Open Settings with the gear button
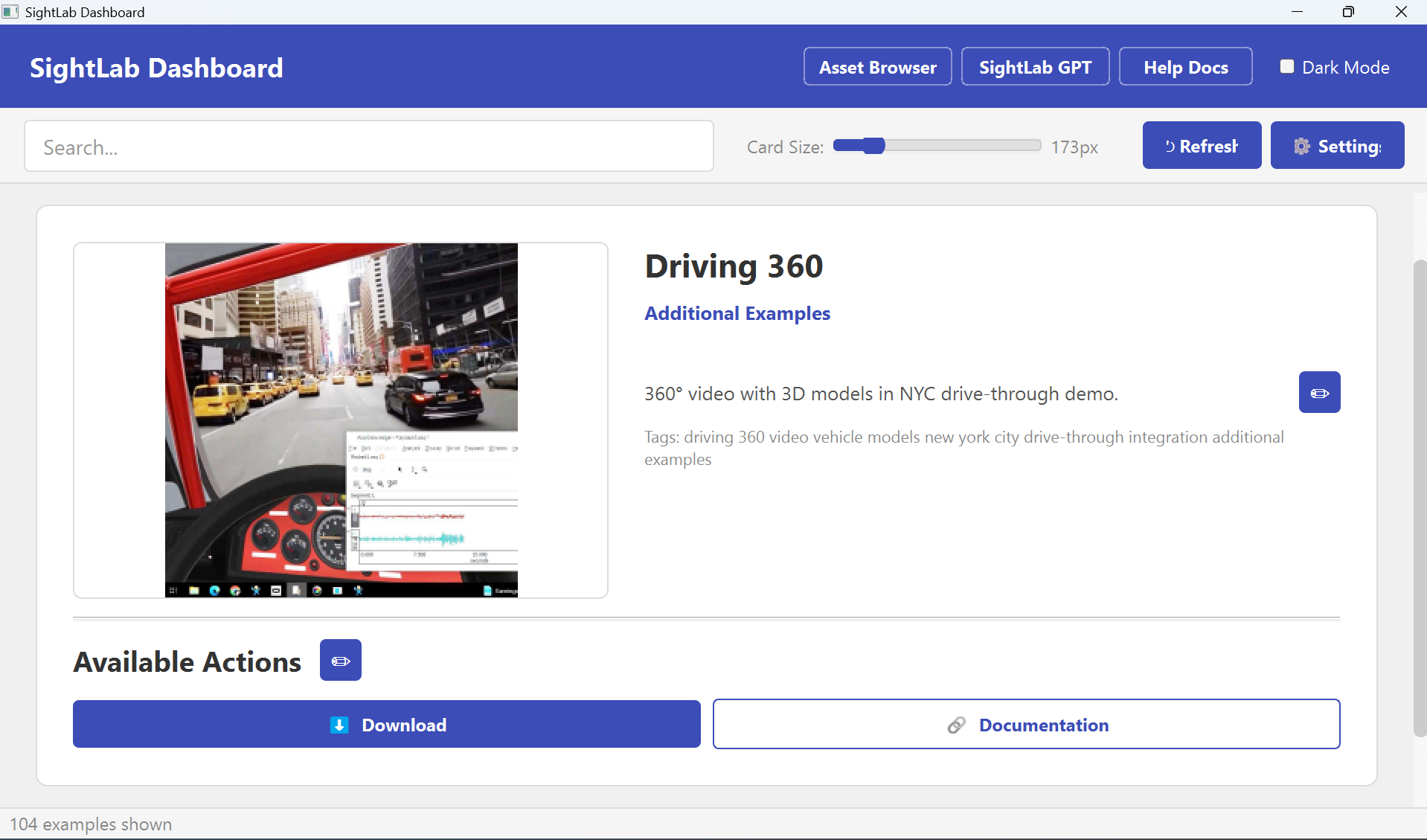 pyautogui.click(x=1337, y=146)
